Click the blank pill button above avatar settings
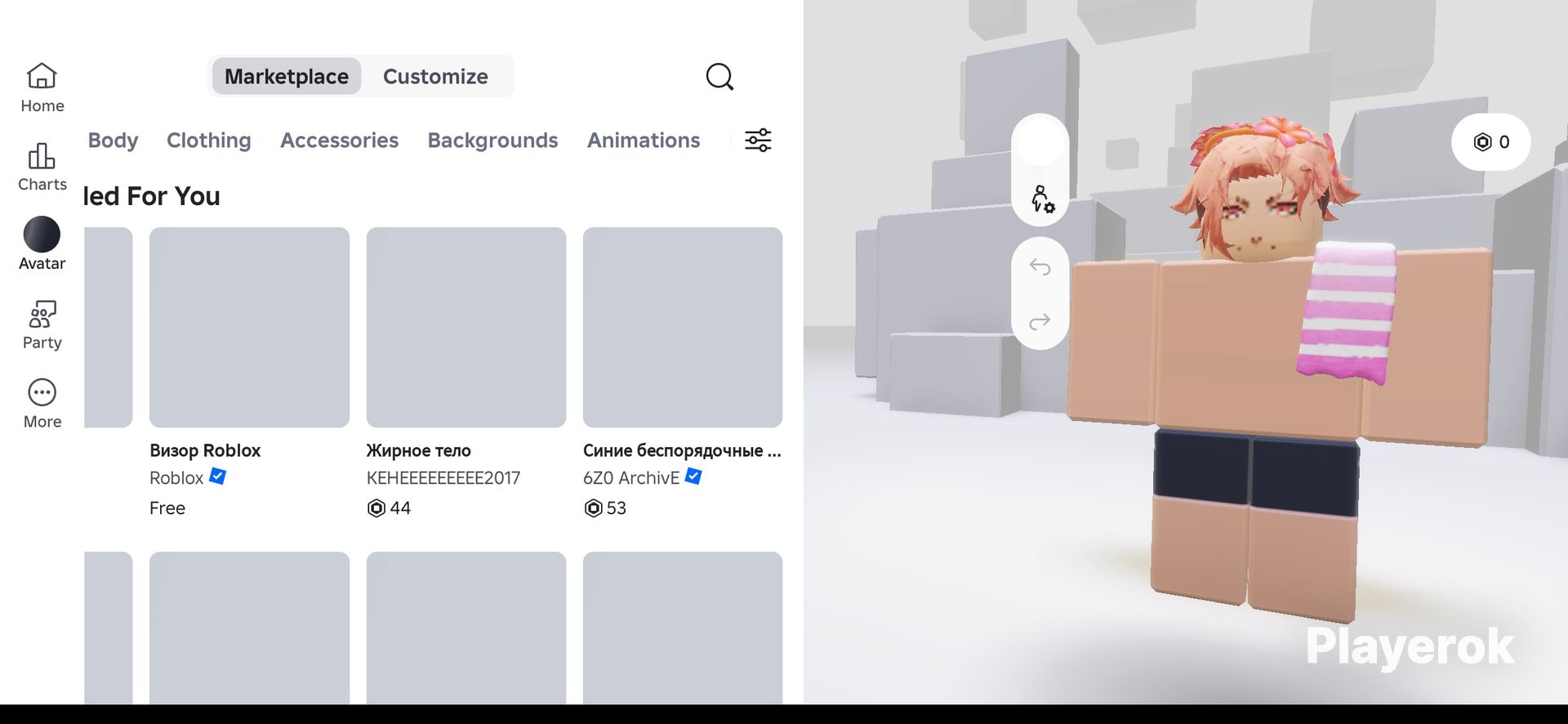Viewport: 1568px width, 724px height. (1040, 142)
